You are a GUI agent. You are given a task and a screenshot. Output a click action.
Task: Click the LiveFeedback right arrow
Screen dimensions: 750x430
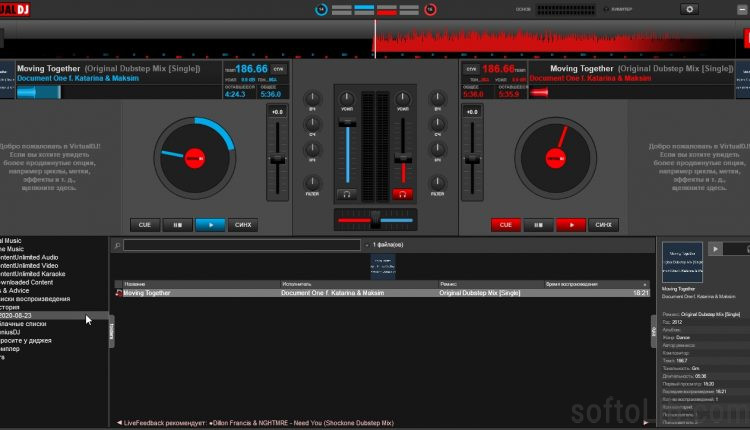(x=646, y=423)
